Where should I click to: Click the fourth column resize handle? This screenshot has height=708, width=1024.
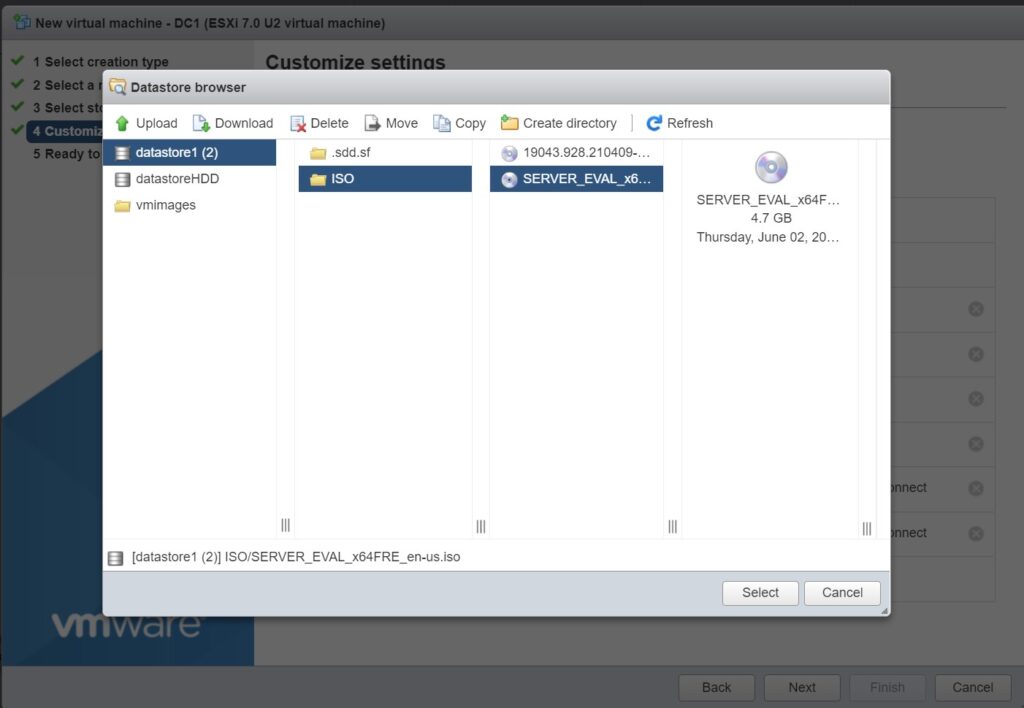pos(867,528)
